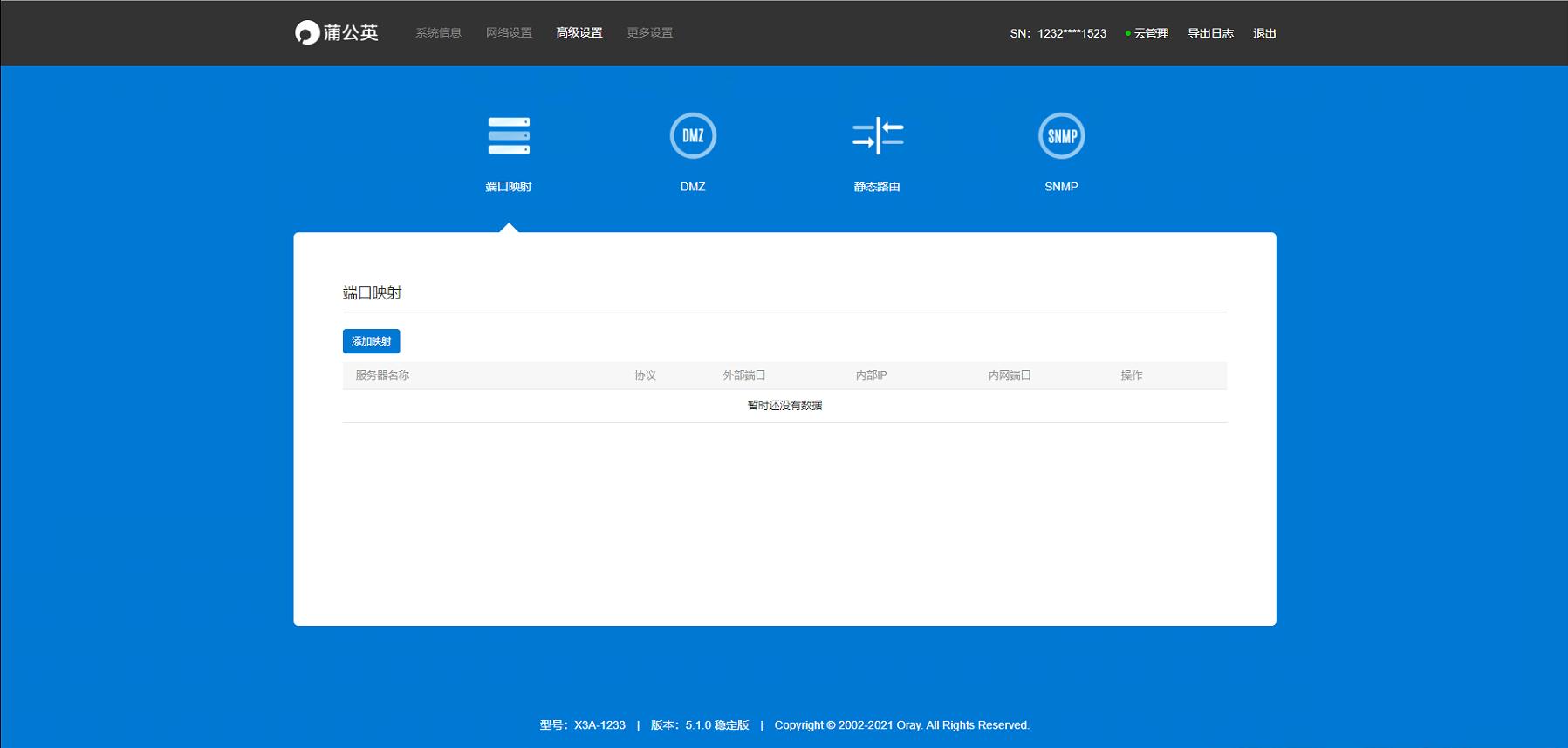Click the 端口映射 section heading
1568x748 pixels.
[x=373, y=293]
